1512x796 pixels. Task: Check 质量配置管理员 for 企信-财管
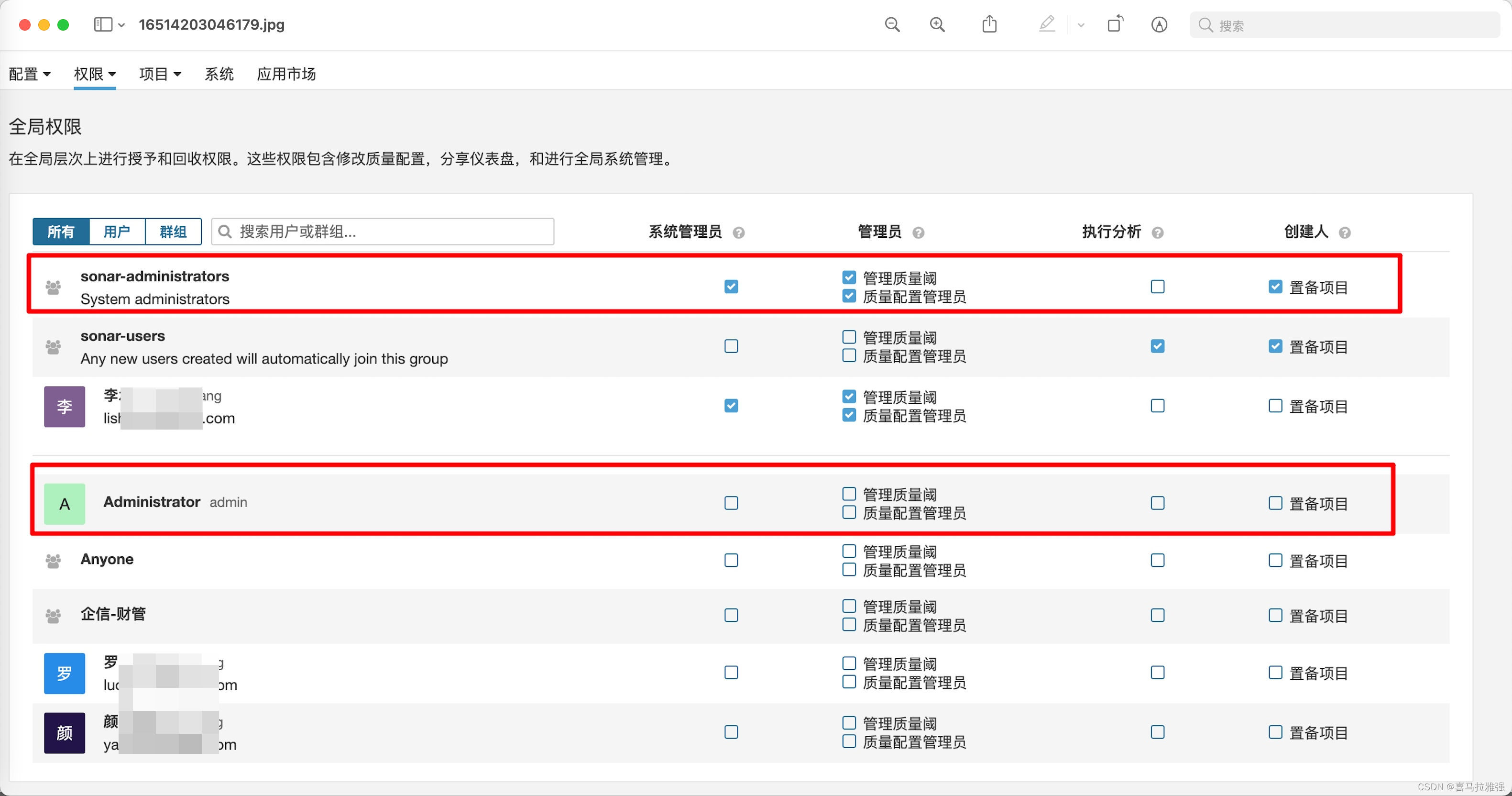point(849,625)
